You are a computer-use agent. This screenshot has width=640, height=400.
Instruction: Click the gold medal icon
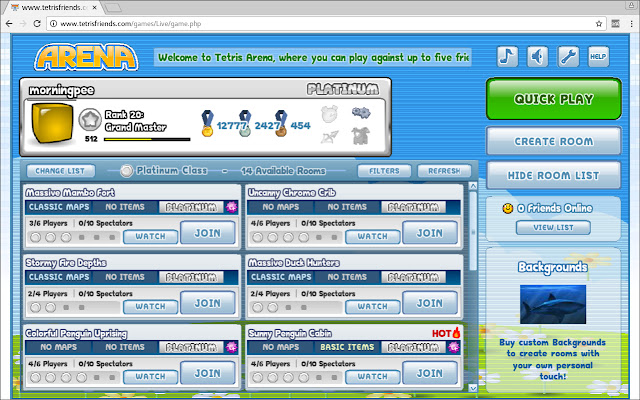pyautogui.click(x=207, y=123)
